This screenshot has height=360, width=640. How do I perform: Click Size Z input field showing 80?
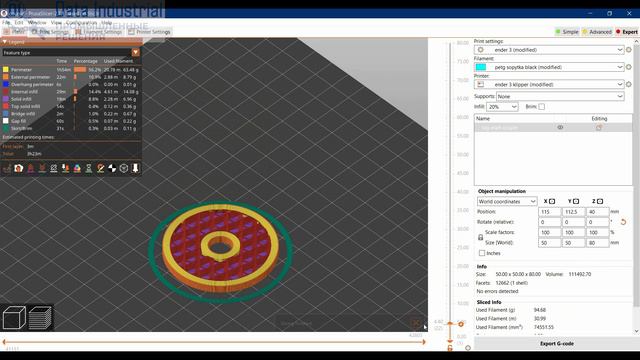click(598, 242)
